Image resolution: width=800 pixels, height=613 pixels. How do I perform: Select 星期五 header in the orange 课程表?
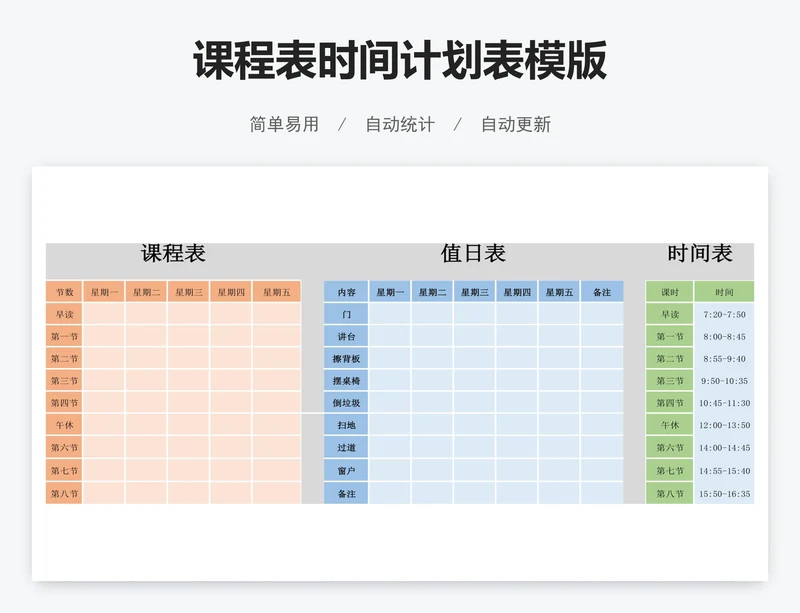(276, 292)
